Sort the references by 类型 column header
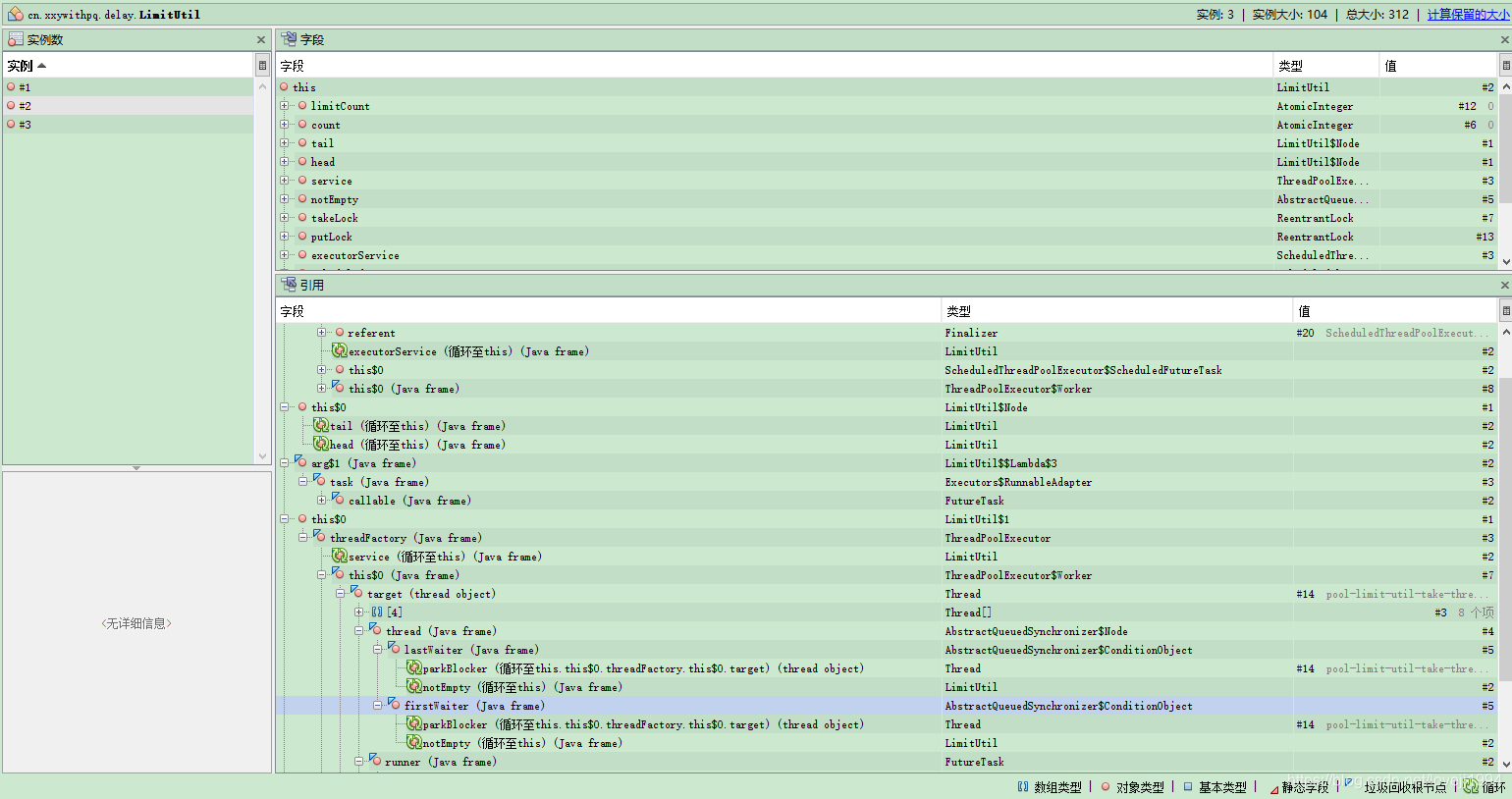The height and width of the screenshot is (799, 1512). pyautogui.click(x=1116, y=311)
